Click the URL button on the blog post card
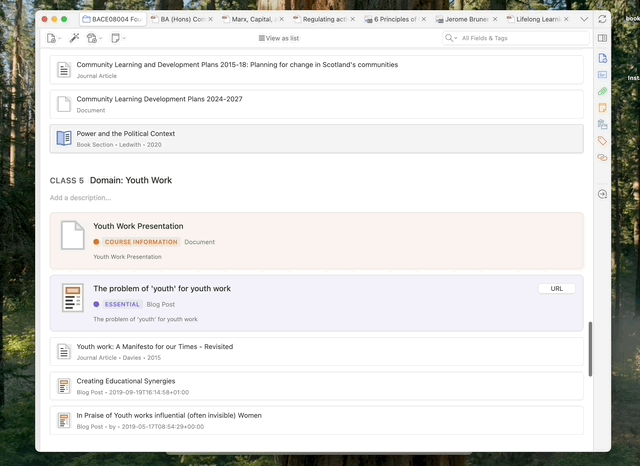640x466 pixels. click(x=557, y=288)
